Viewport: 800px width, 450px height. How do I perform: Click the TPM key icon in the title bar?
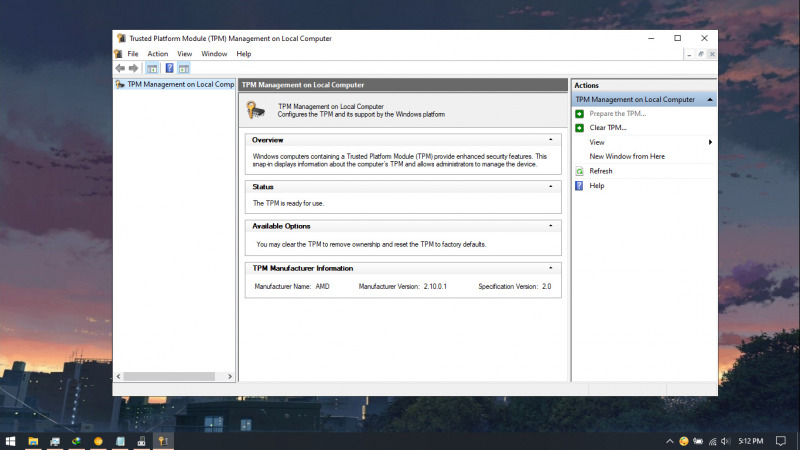click(x=121, y=38)
